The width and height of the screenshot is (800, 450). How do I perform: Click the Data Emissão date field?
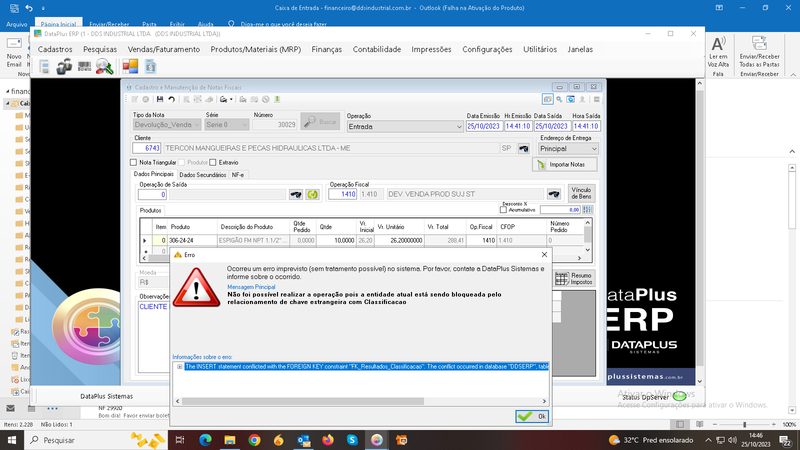(483, 126)
